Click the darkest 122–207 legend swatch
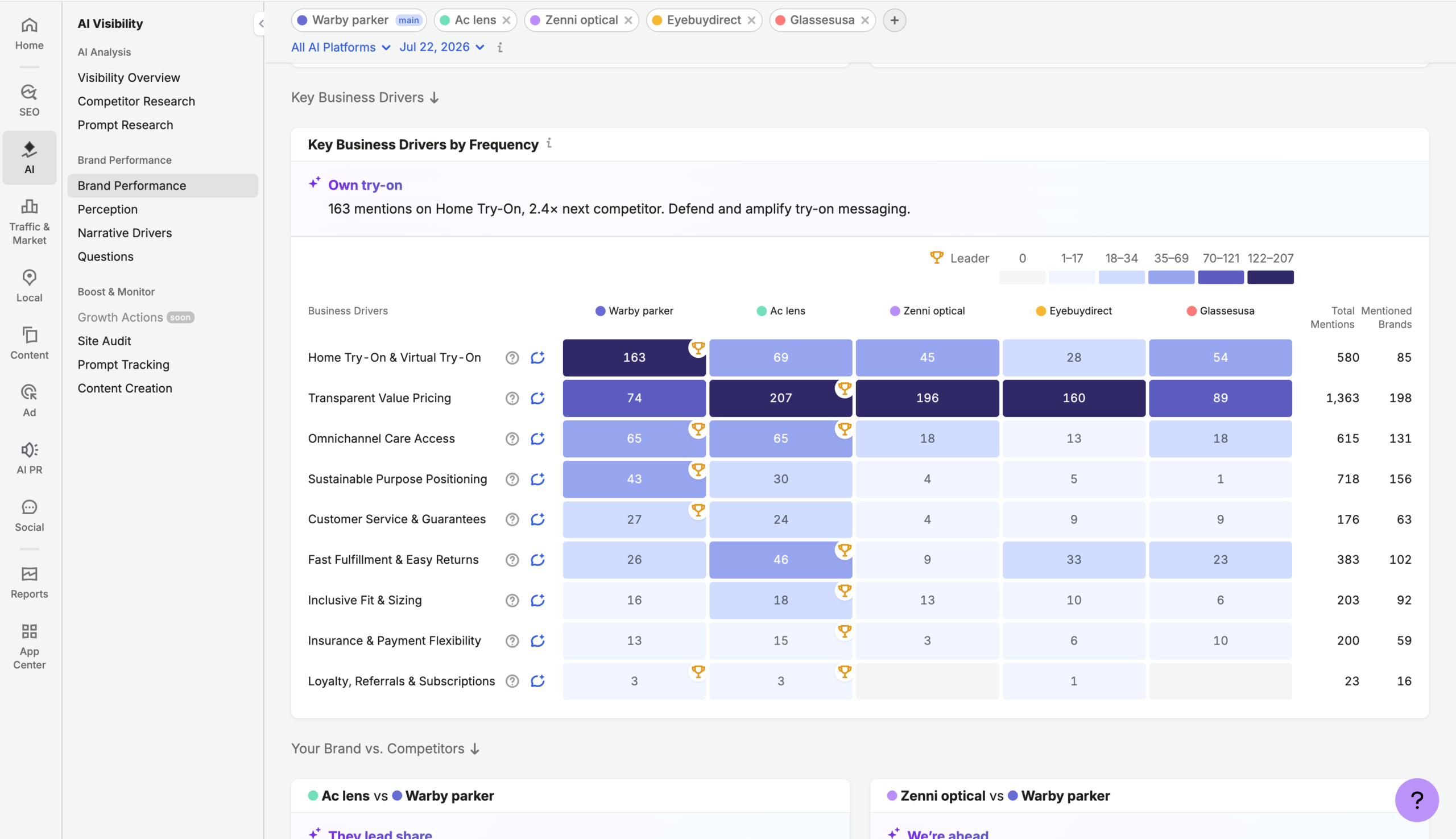This screenshot has width=1456, height=839. pos(1270,277)
